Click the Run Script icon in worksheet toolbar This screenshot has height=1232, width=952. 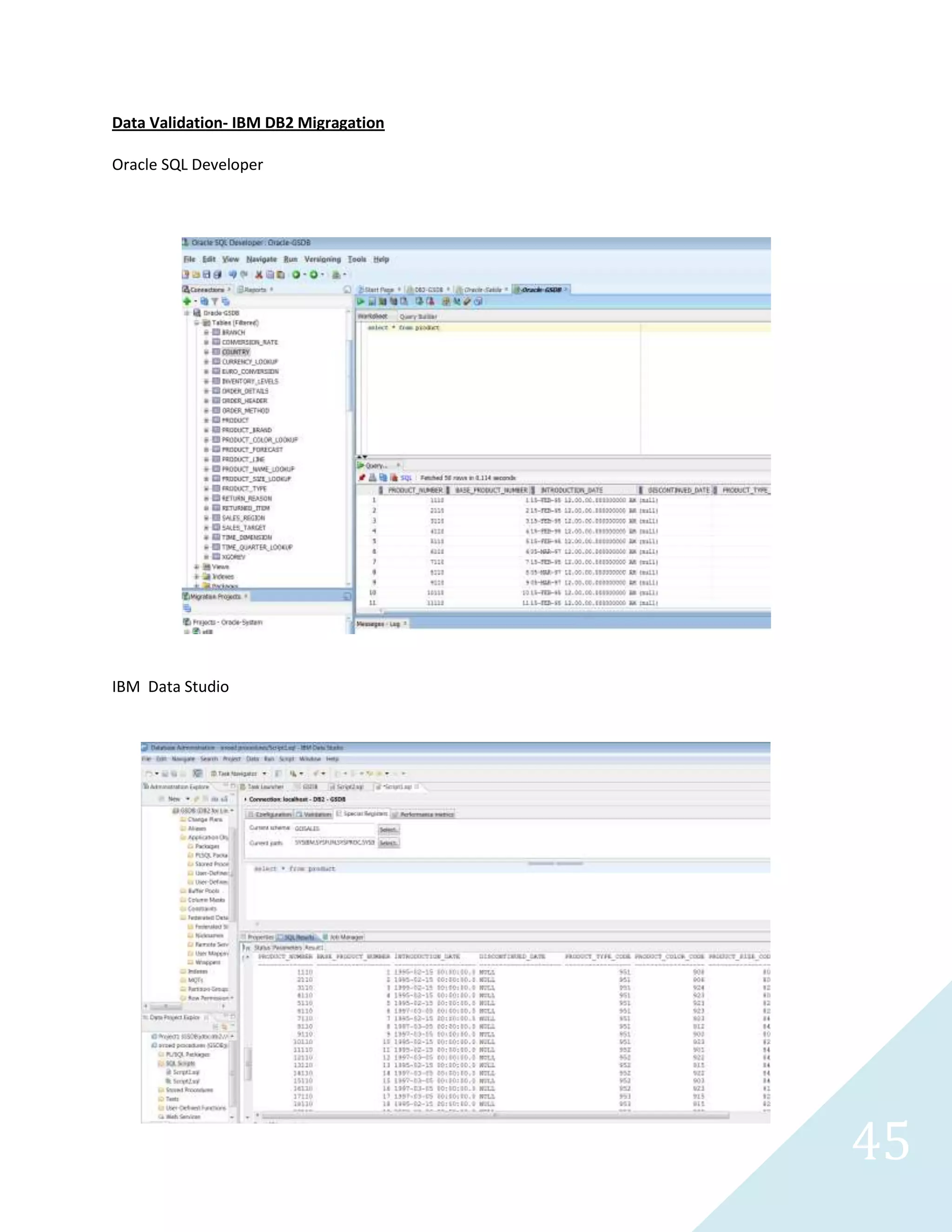tap(372, 301)
